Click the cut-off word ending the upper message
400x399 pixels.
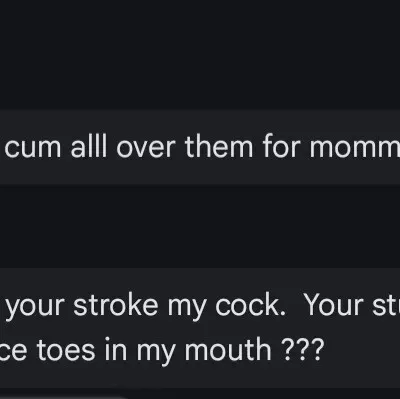[354, 148]
